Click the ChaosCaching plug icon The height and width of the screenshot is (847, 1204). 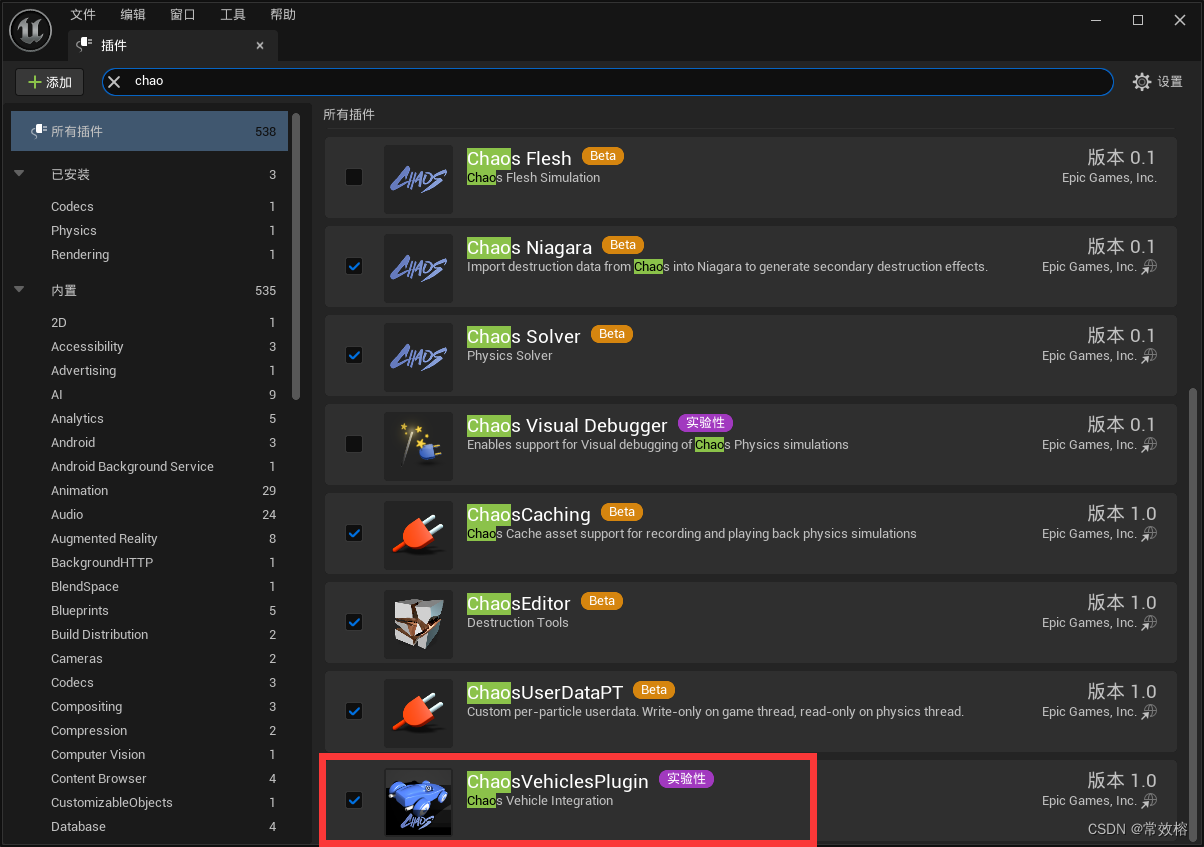pos(418,536)
